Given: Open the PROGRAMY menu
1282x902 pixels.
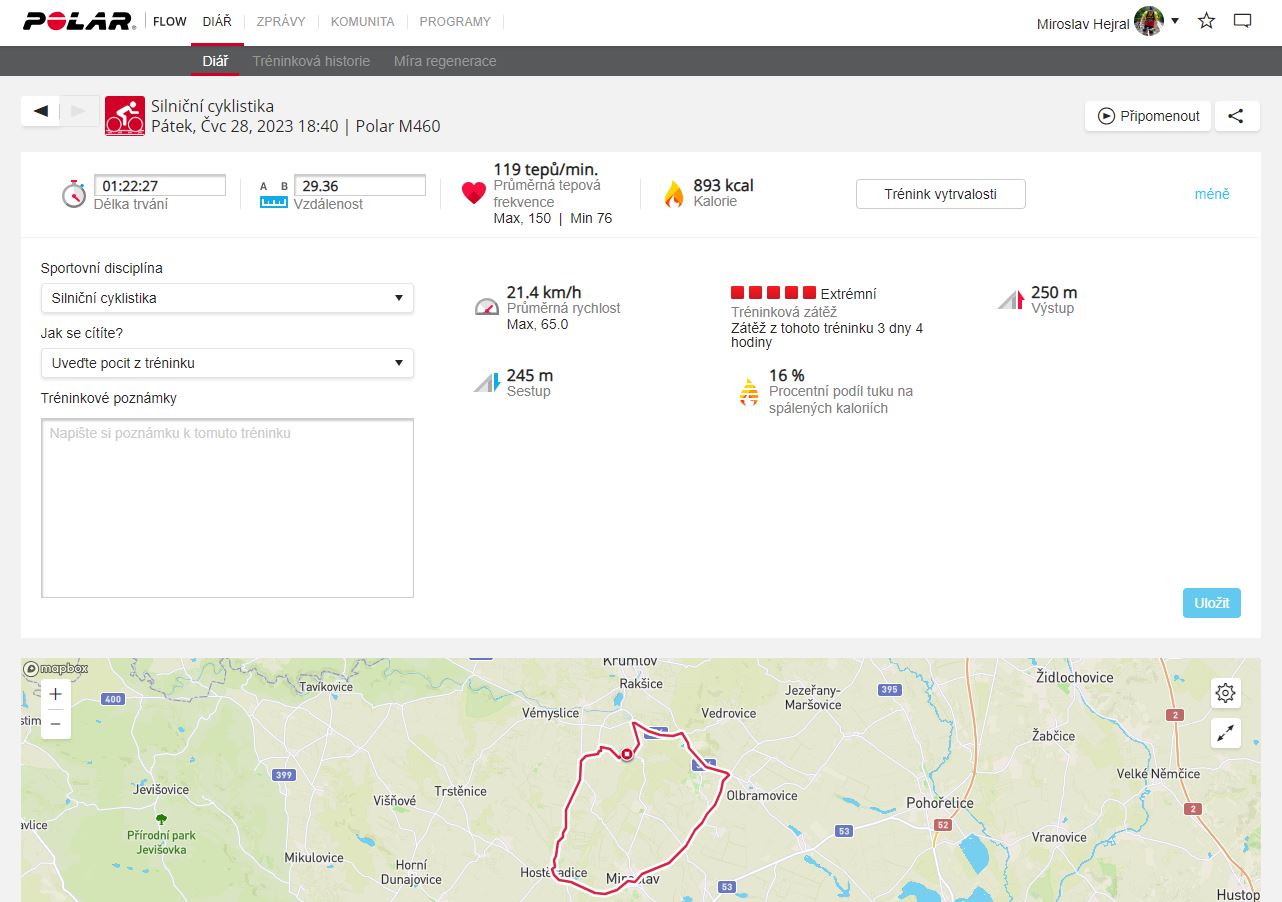Looking at the screenshot, I should coord(455,21).
